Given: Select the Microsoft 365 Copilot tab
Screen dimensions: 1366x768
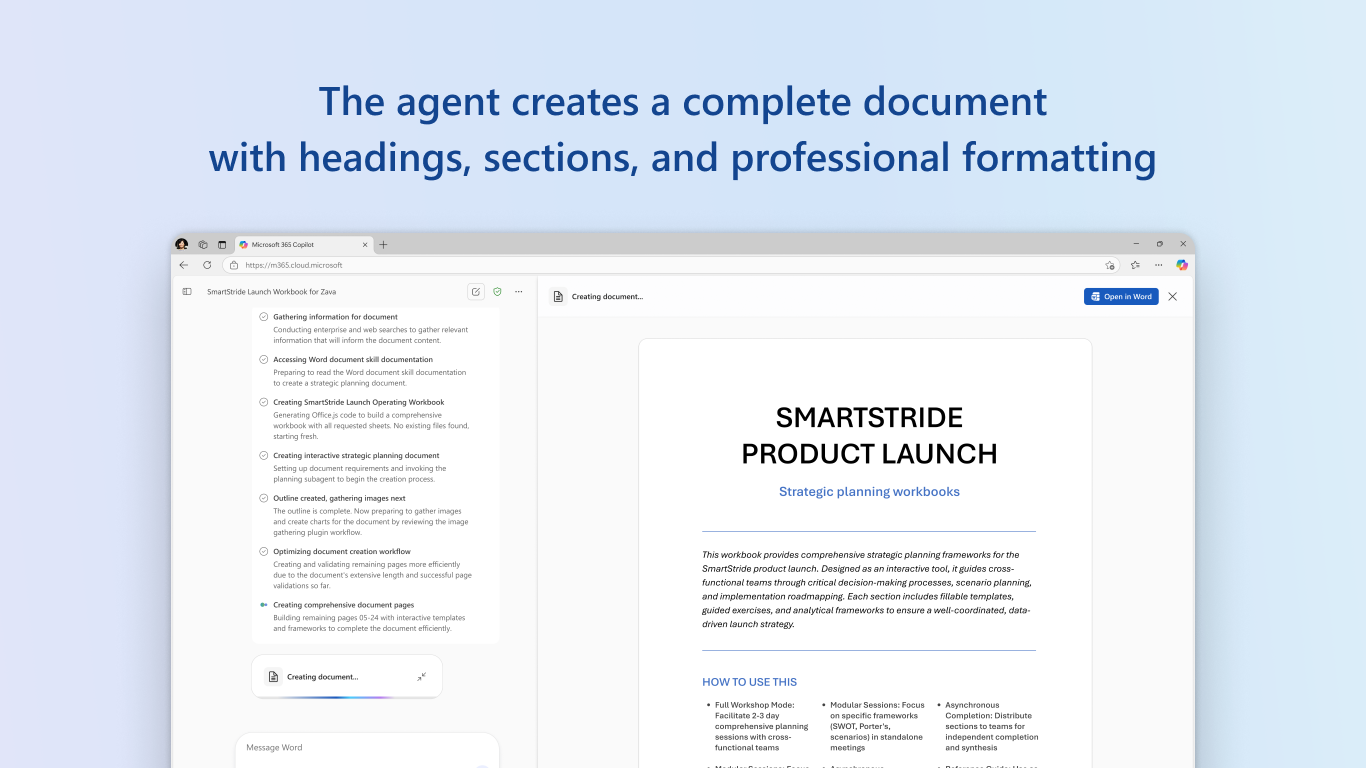Looking at the screenshot, I should (x=304, y=244).
